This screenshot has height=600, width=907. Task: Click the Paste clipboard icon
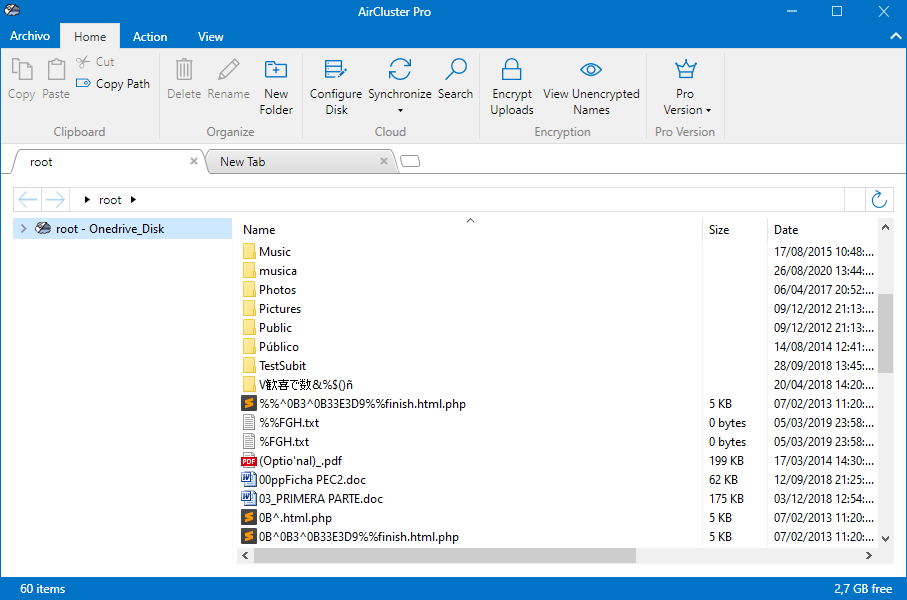(x=56, y=69)
